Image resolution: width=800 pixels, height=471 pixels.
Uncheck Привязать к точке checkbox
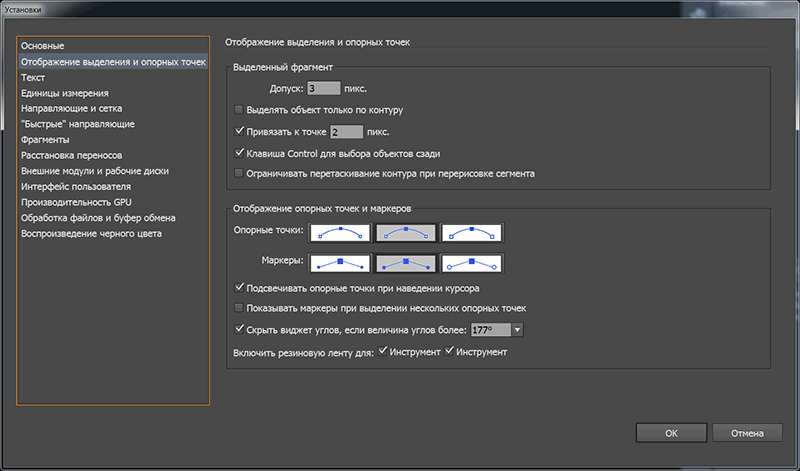point(238,131)
